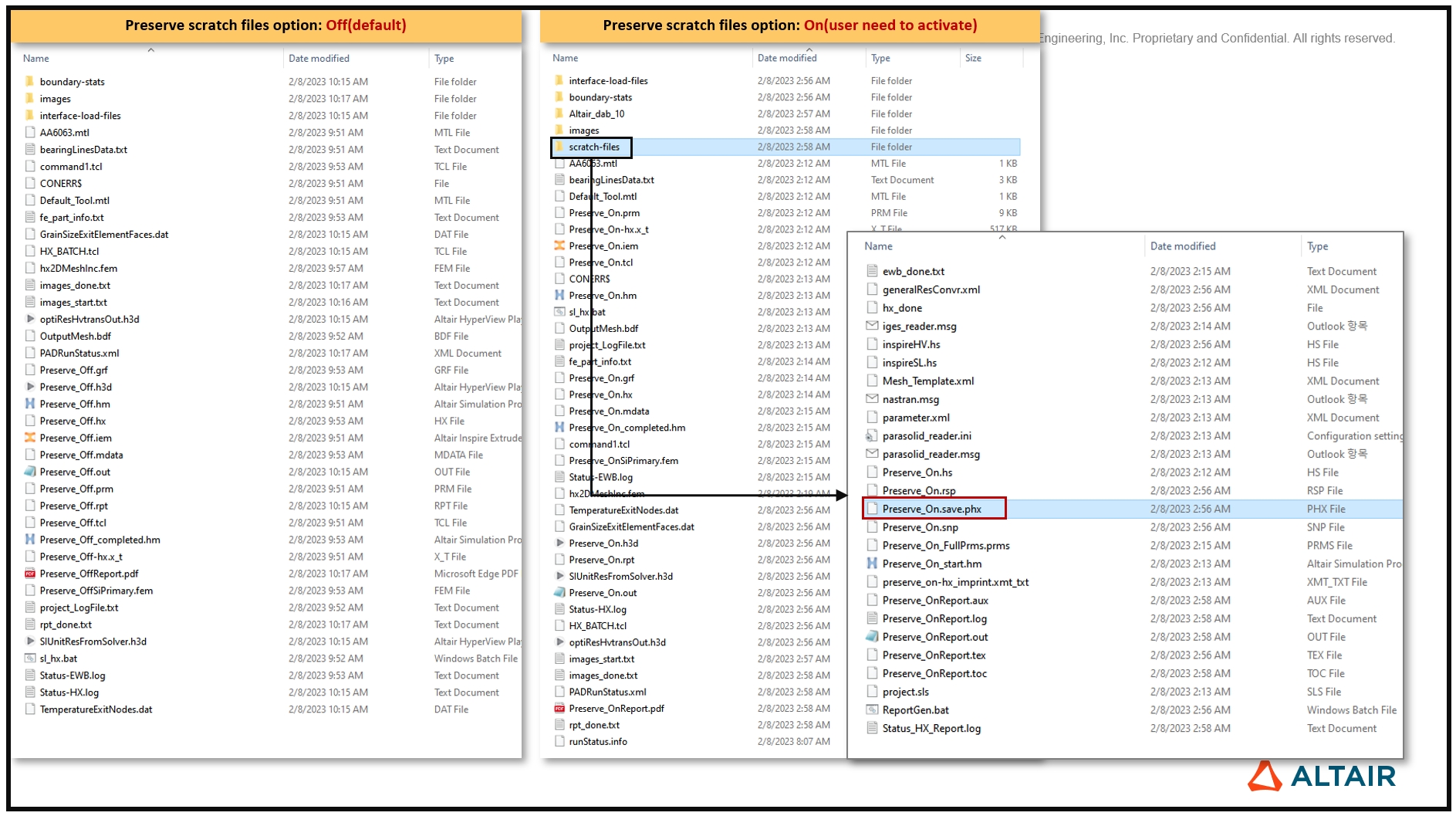Click the Preserve_Off.h3d HyperView player icon
Screen dimensions: 1456x816
click(x=30, y=387)
